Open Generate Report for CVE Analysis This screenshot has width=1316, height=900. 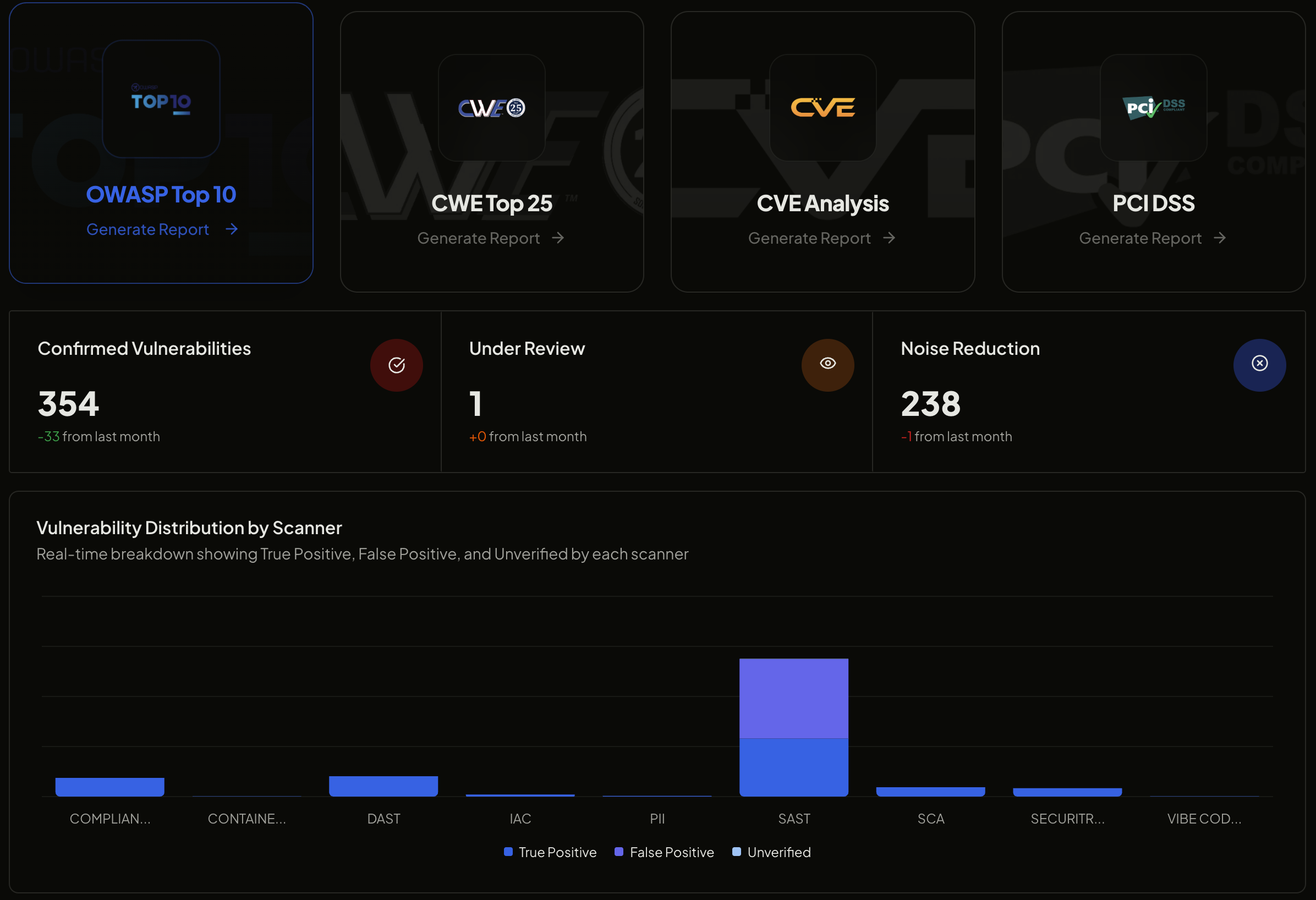click(809, 238)
